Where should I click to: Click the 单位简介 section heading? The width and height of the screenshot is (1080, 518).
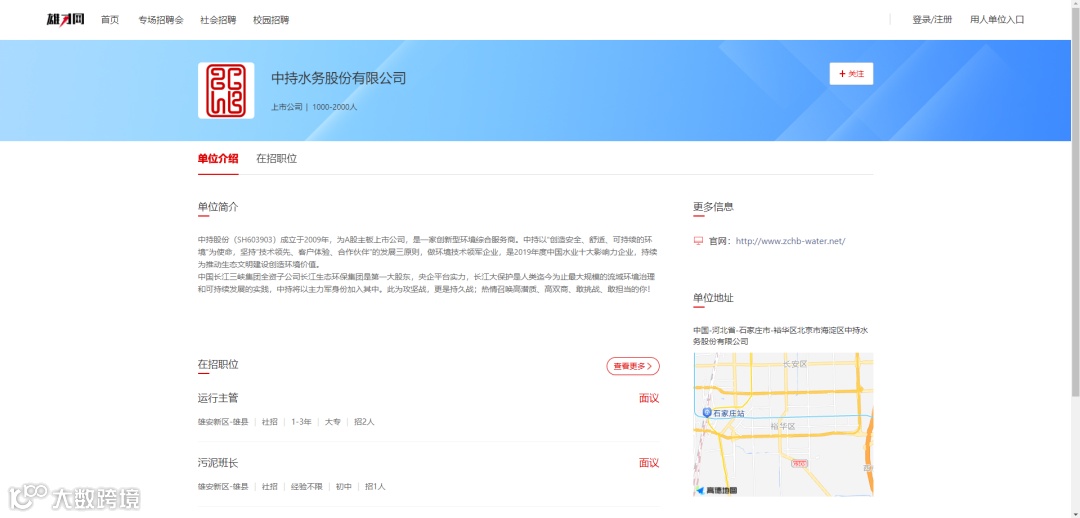pos(218,207)
